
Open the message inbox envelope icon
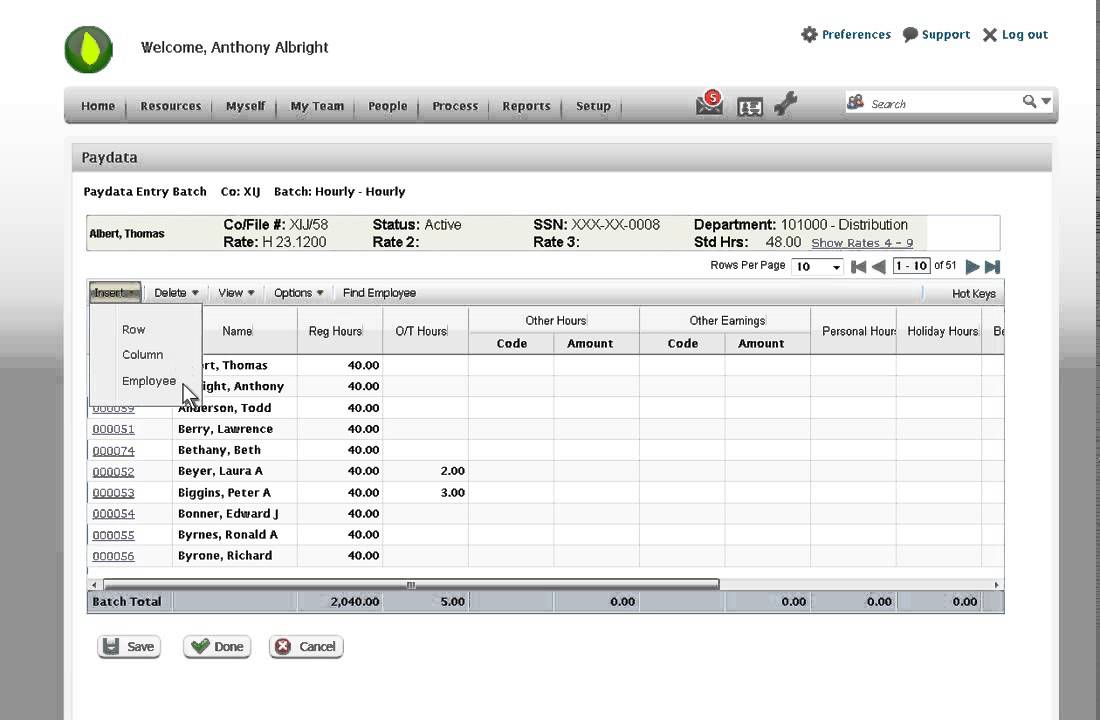pos(709,104)
